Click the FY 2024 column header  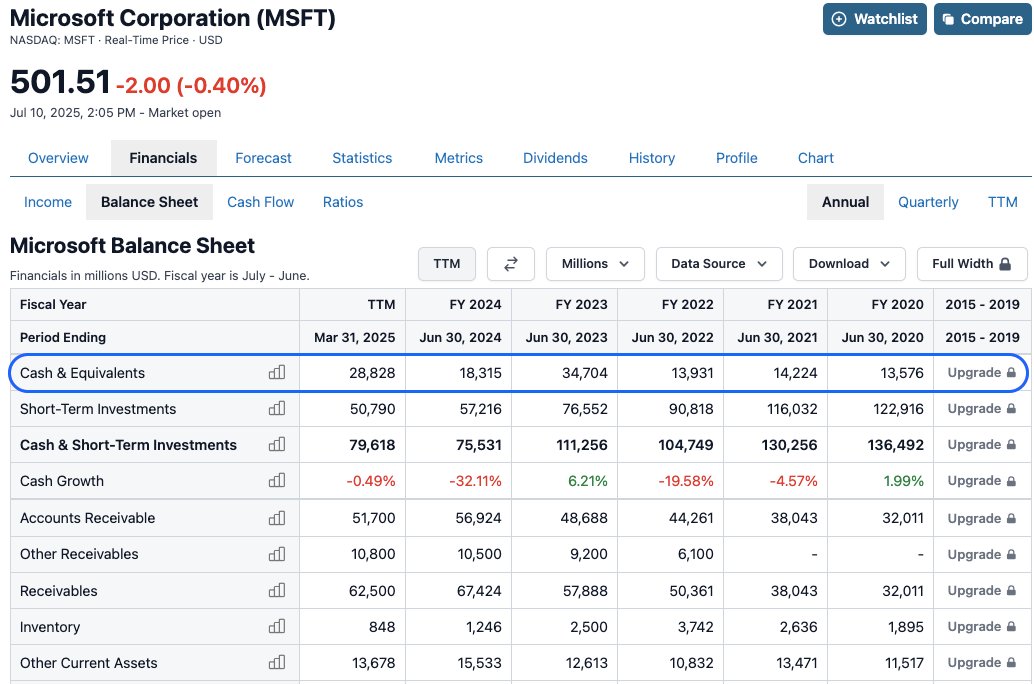point(475,304)
